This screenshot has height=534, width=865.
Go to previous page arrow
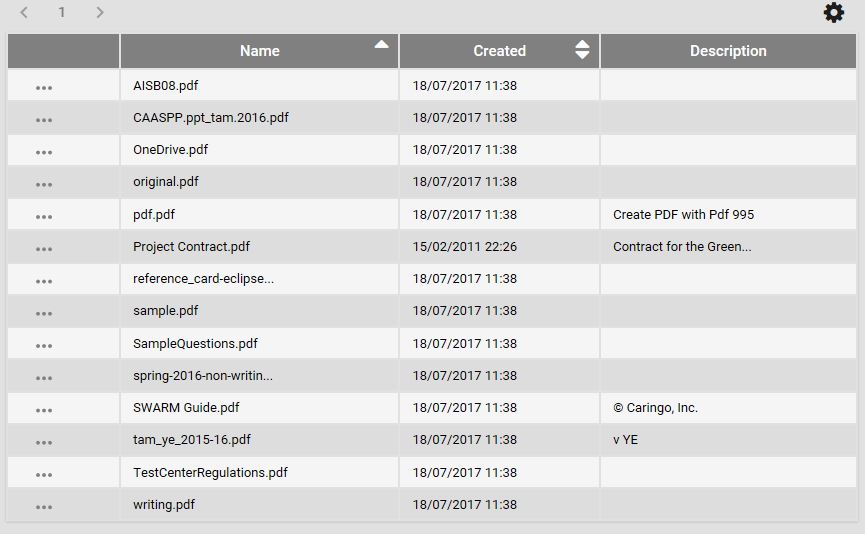point(24,12)
